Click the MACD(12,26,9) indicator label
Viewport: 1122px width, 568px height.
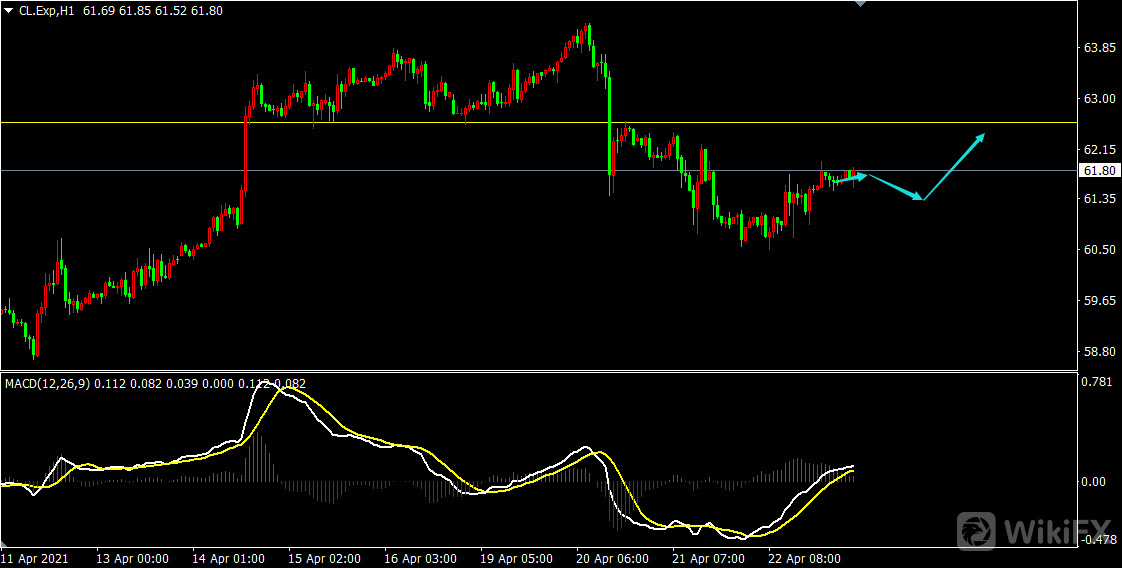pos(46,383)
